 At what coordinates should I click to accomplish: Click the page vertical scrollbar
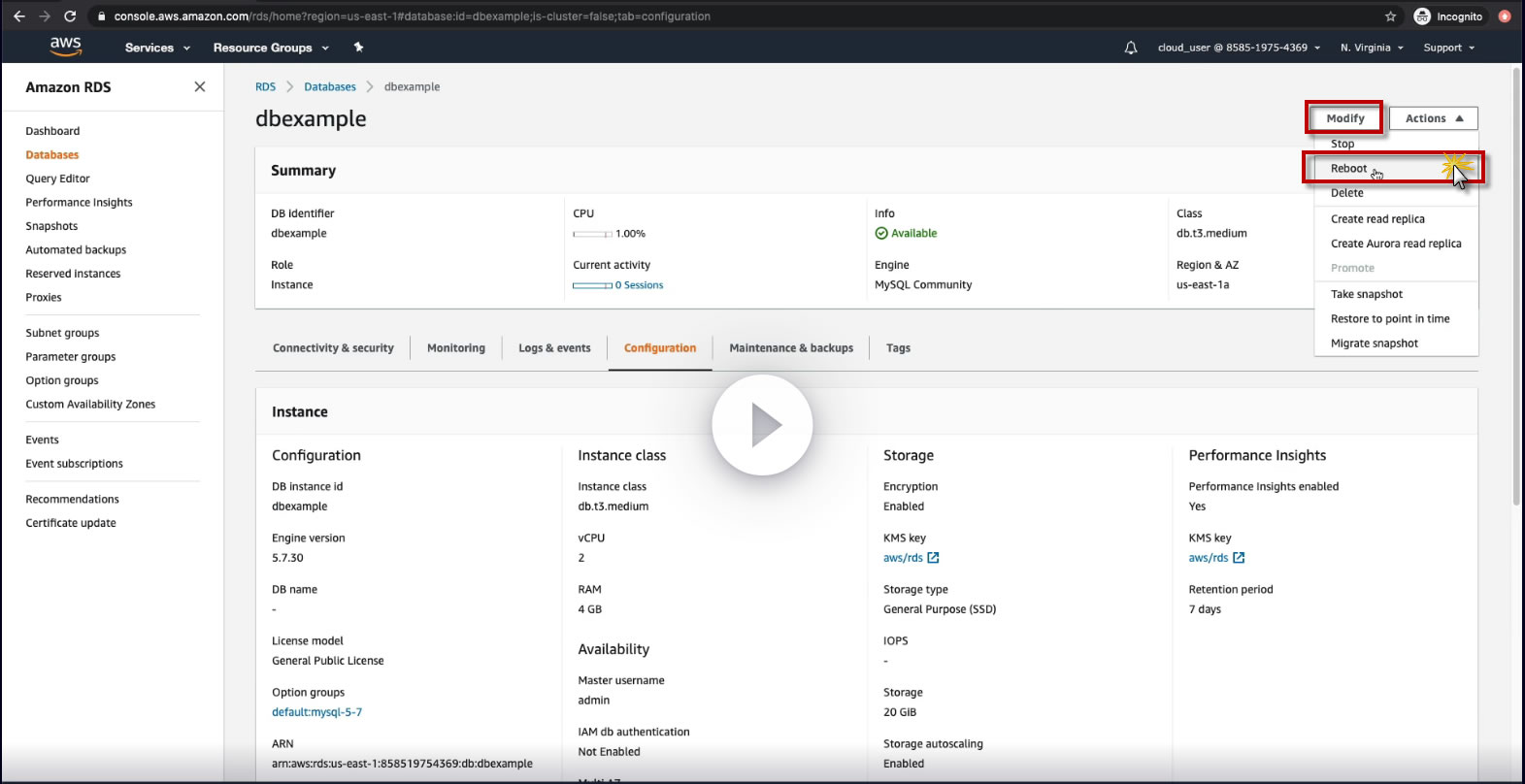coord(1516,285)
